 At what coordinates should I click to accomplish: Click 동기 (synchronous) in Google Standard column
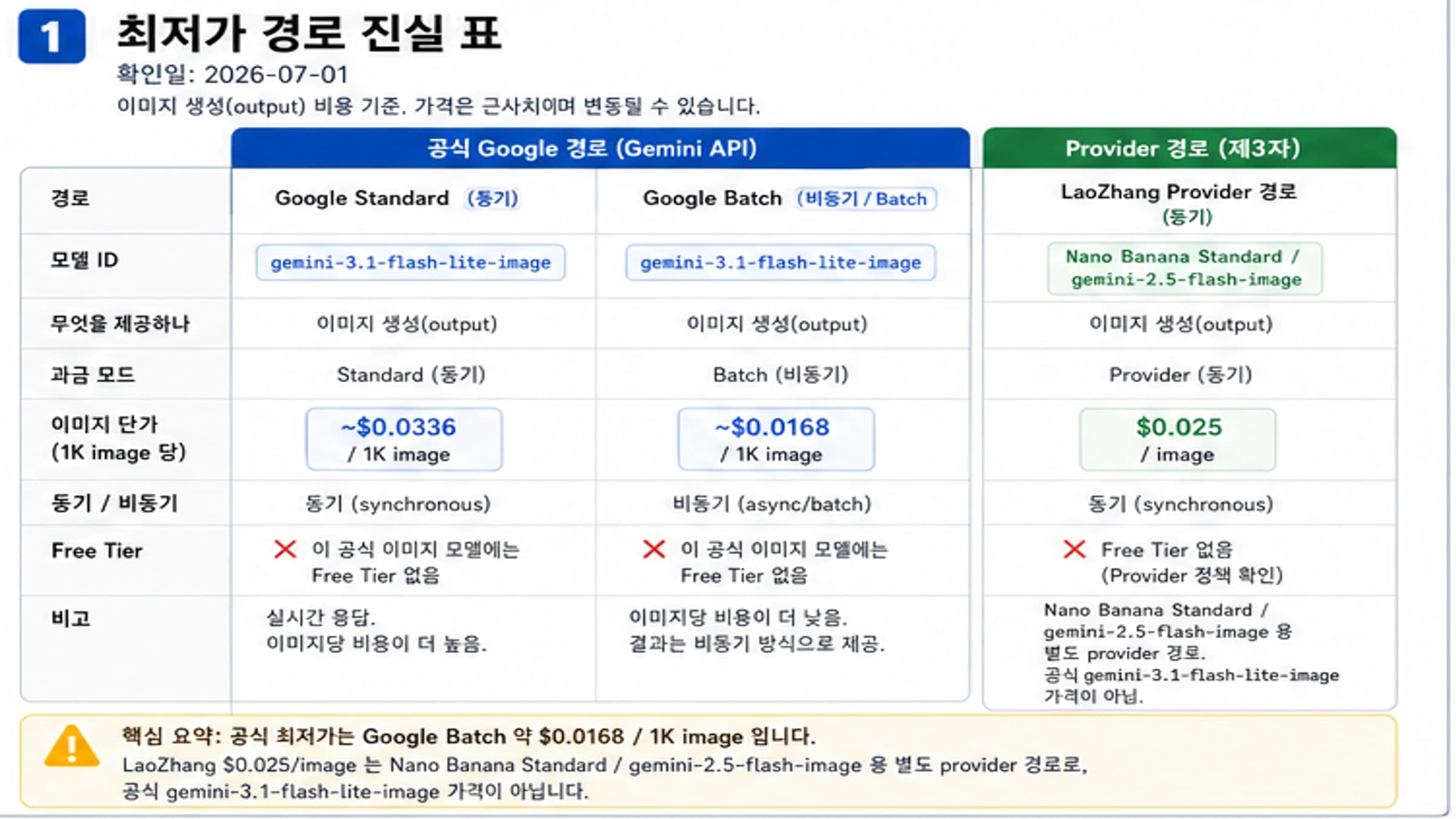[x=398, y=504]
